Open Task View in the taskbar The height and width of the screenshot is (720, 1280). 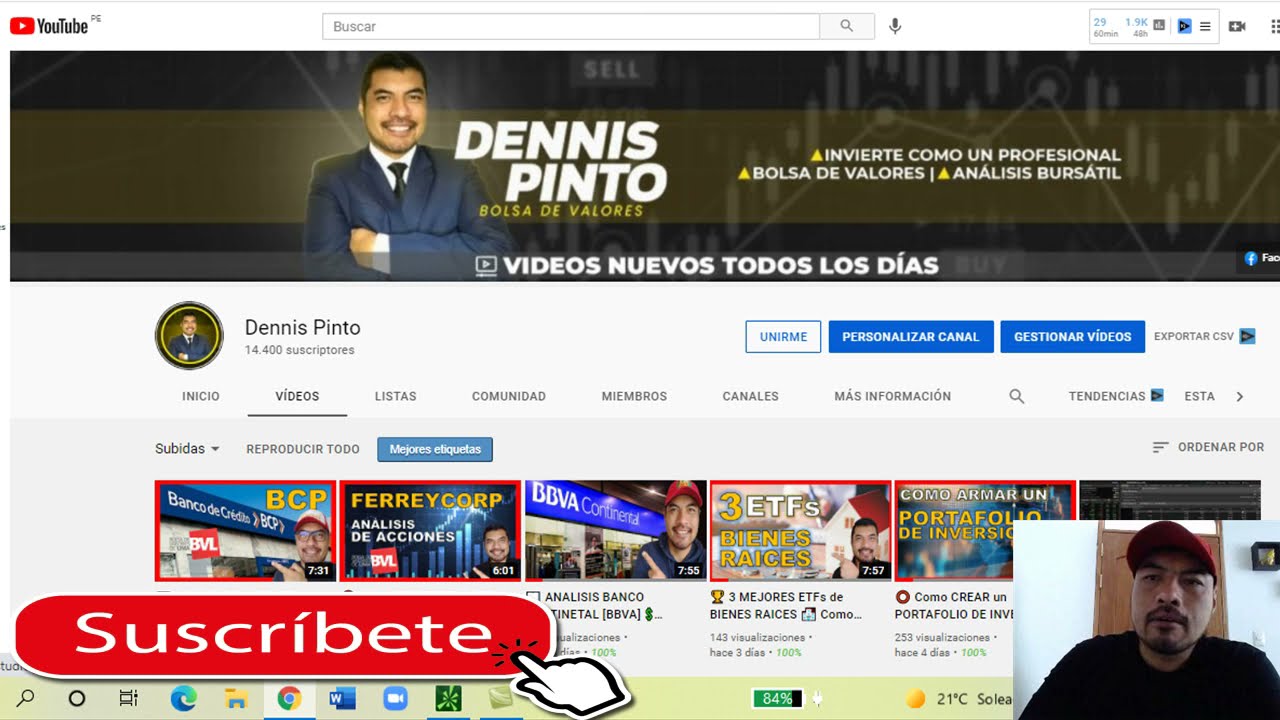(x=128, y=698)
